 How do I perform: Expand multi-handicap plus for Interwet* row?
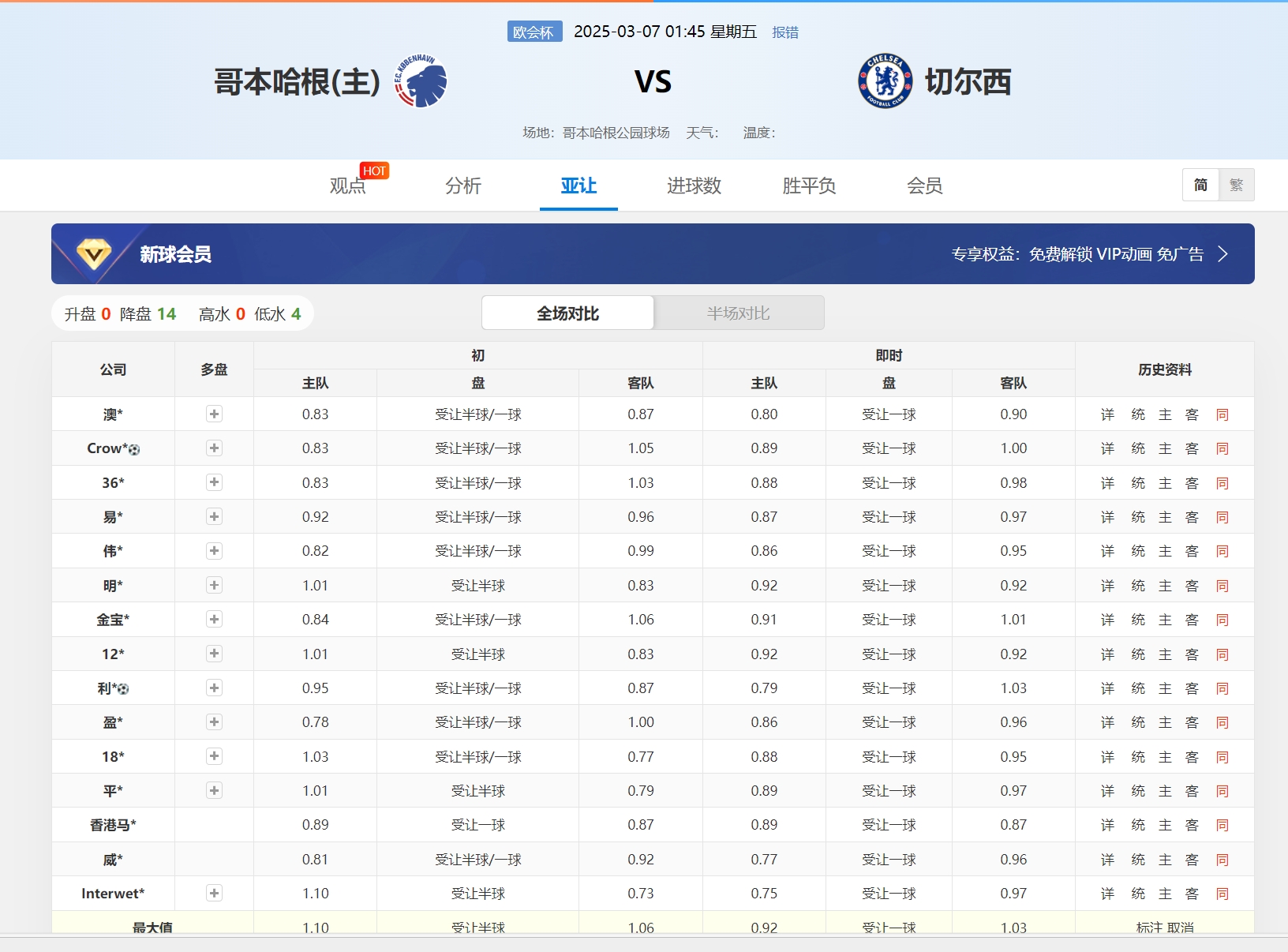pos(214,893)
